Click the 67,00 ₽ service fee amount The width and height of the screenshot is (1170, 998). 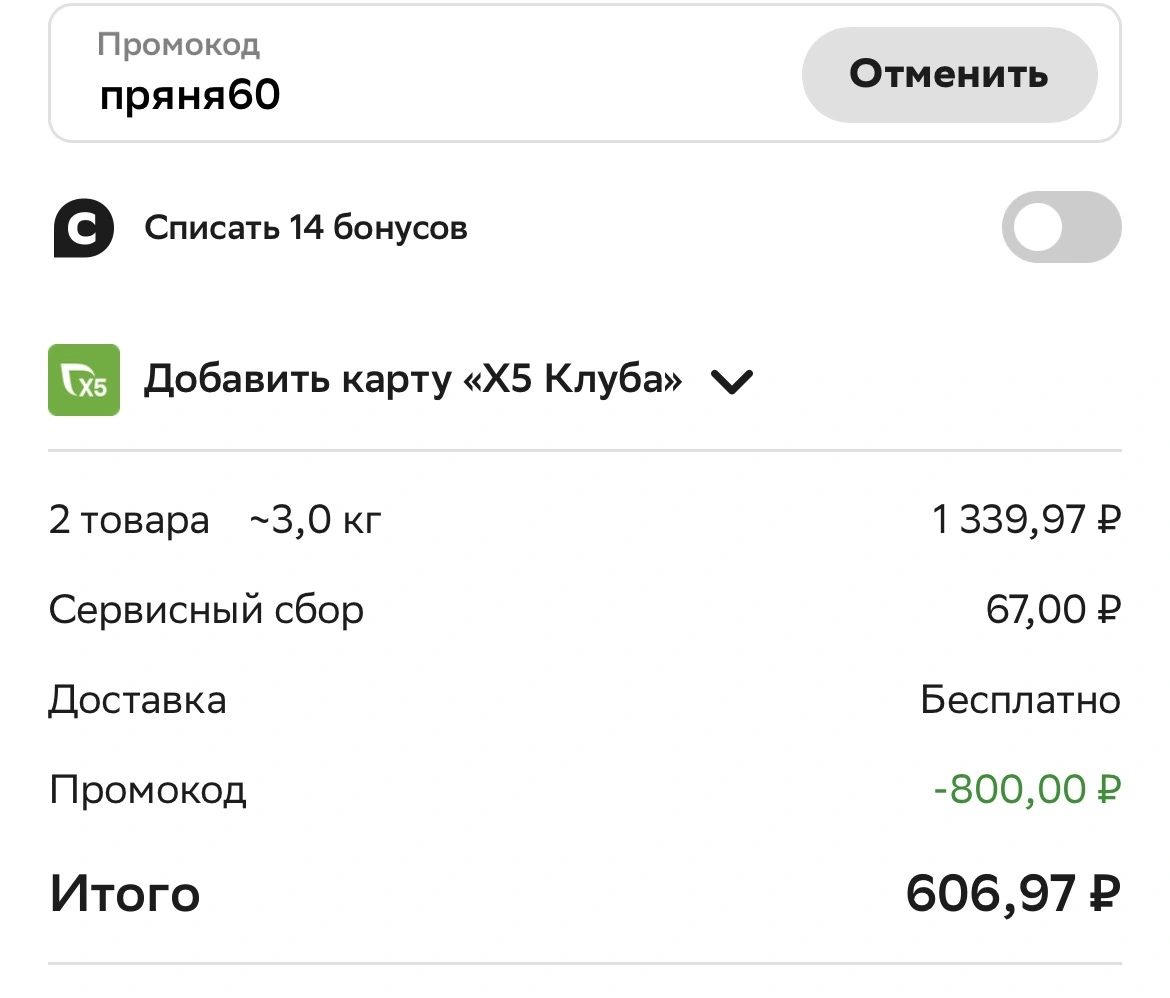tap(1053, 610)
